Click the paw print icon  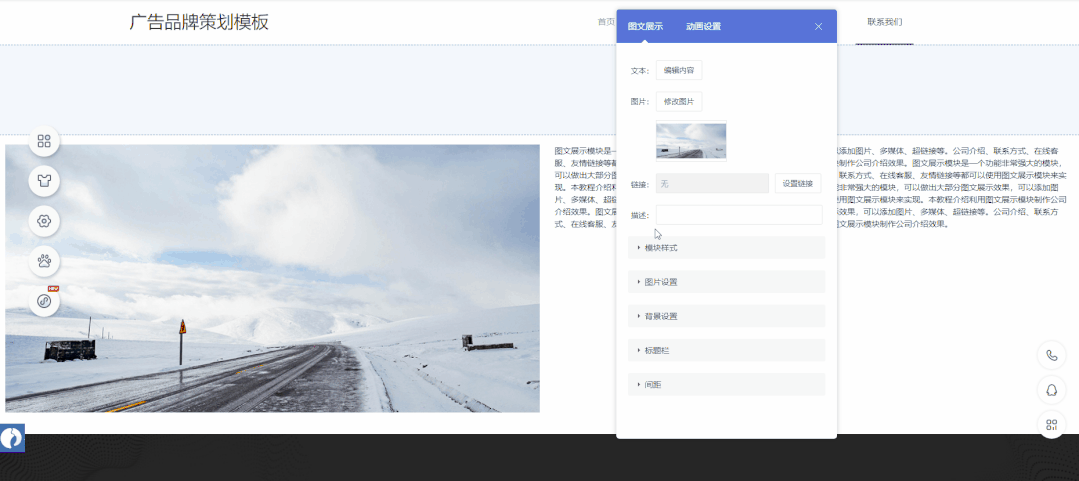point(44,262)
